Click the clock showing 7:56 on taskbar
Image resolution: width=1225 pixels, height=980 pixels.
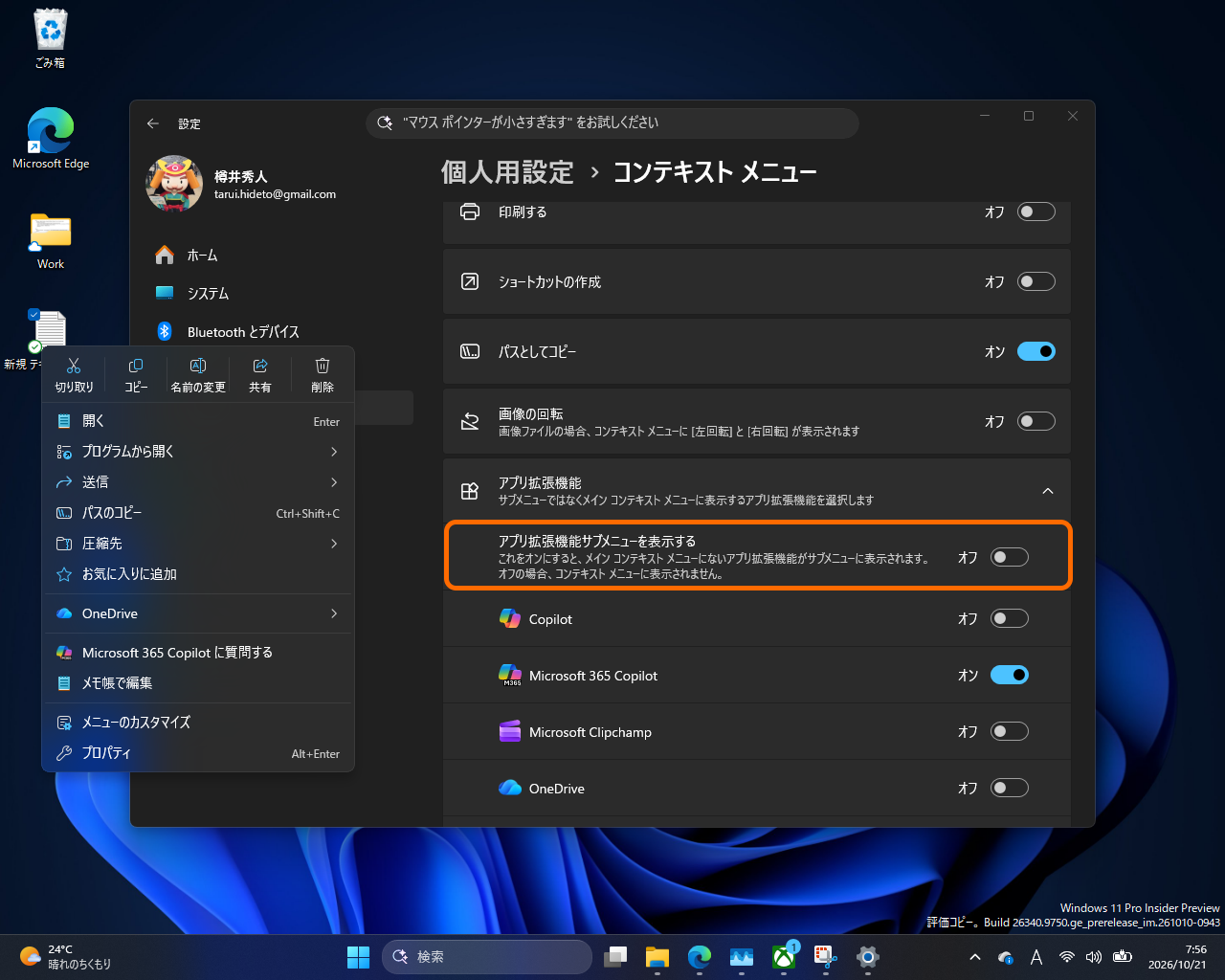pyautogui.click(x=1177, y=957)
